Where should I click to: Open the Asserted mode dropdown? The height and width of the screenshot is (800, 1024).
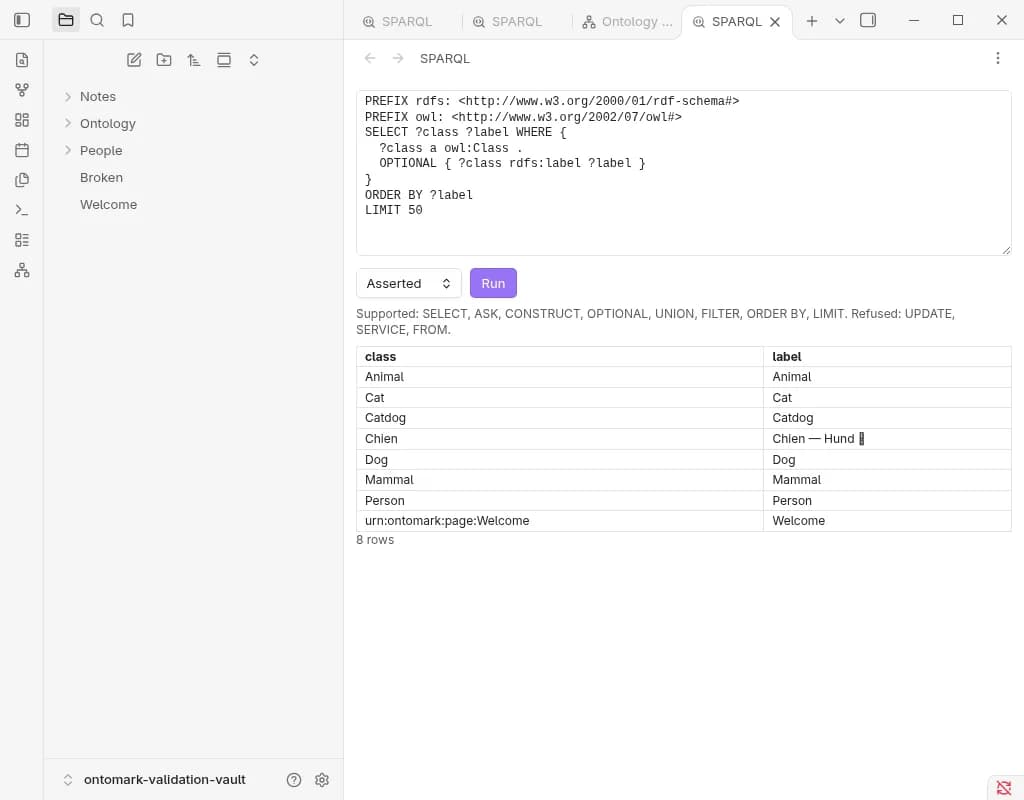coord(409,283)
